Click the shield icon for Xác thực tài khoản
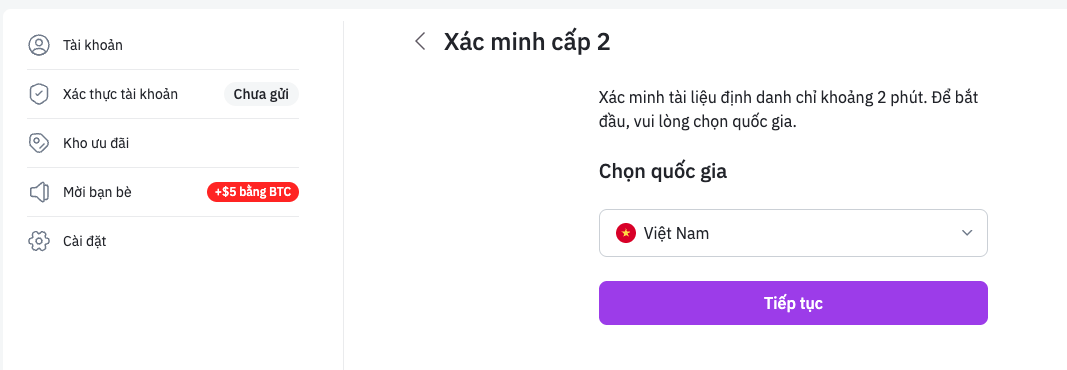This screenshot has height=370, width=1067. point(39,95)
